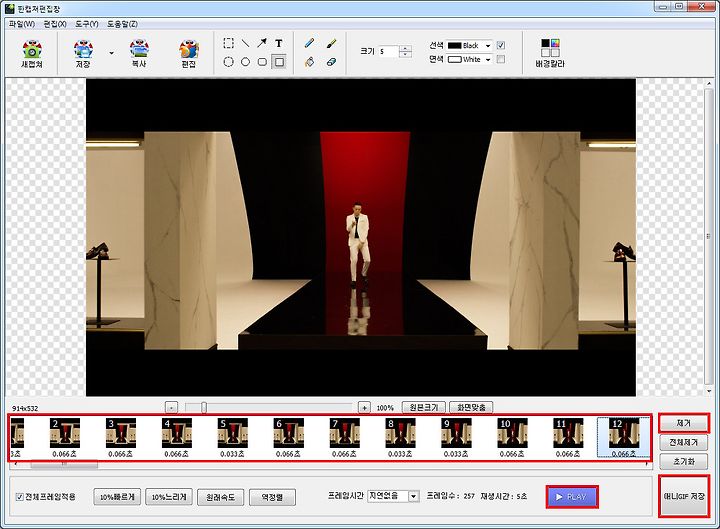Click the 전체제거 remove all button

tap(684, 442)
